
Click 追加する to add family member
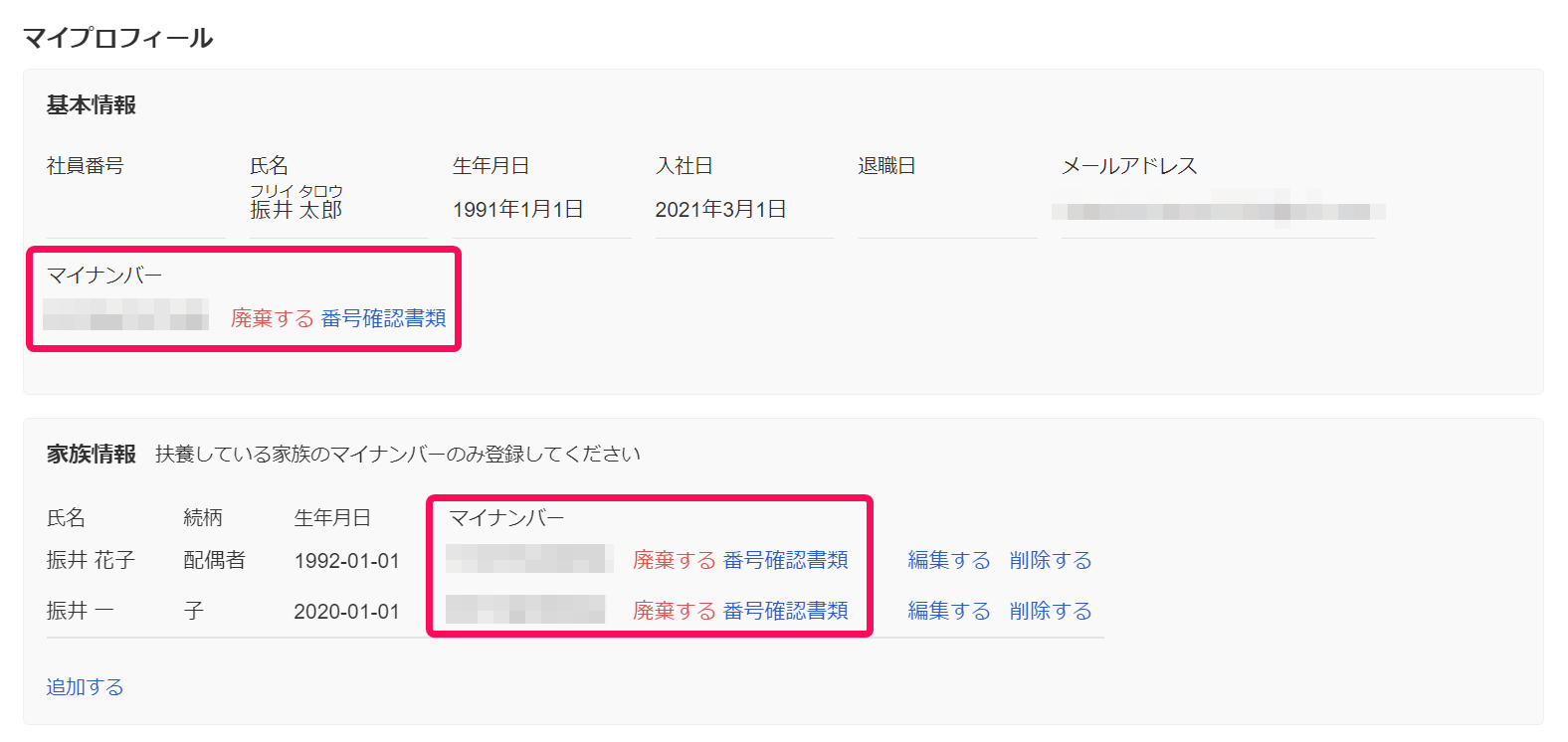(85, 687)
